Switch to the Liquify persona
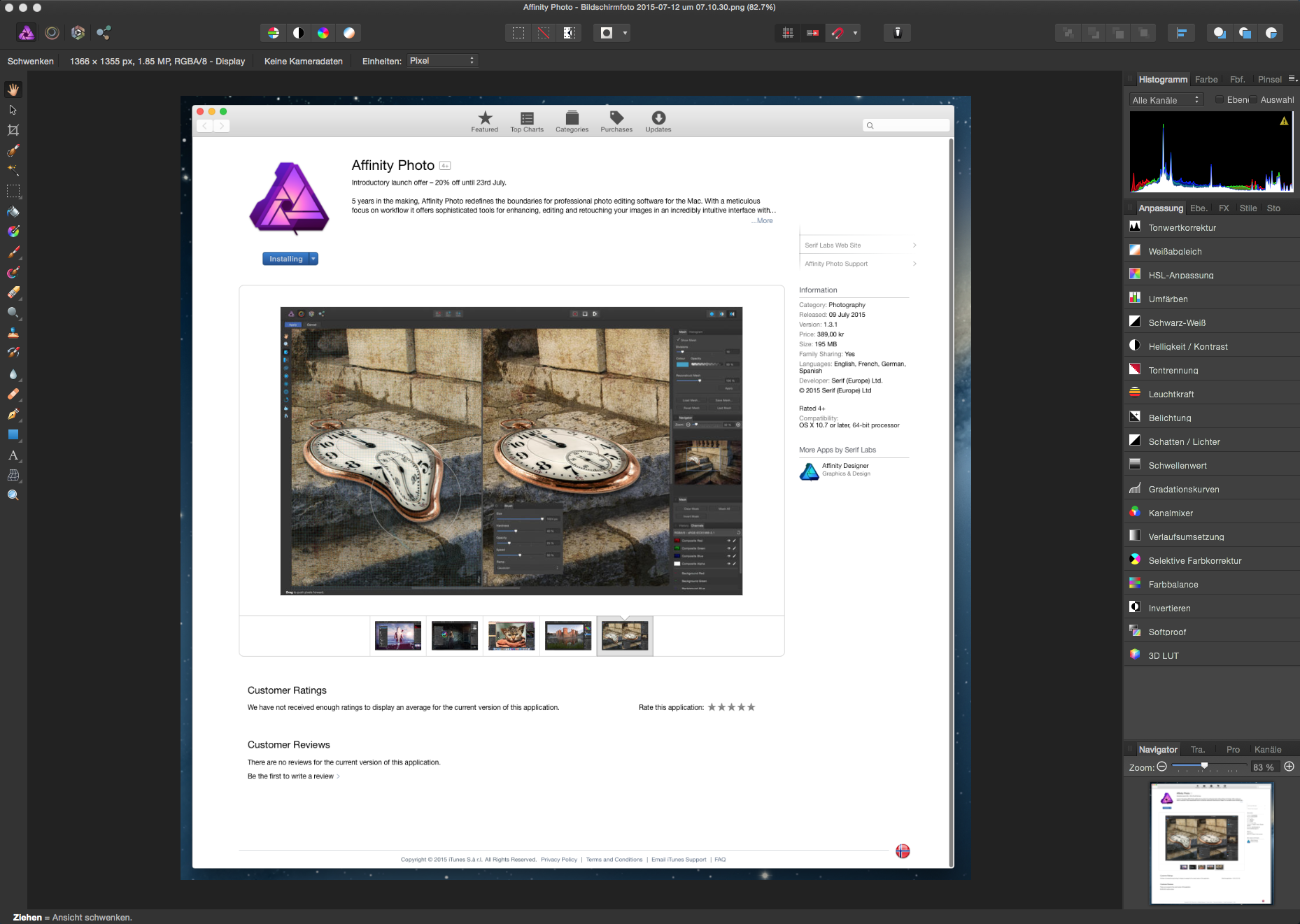Image resolution: width=1300 pixels, height=924 pixels. pyautogui.click(x=52, y=32)
